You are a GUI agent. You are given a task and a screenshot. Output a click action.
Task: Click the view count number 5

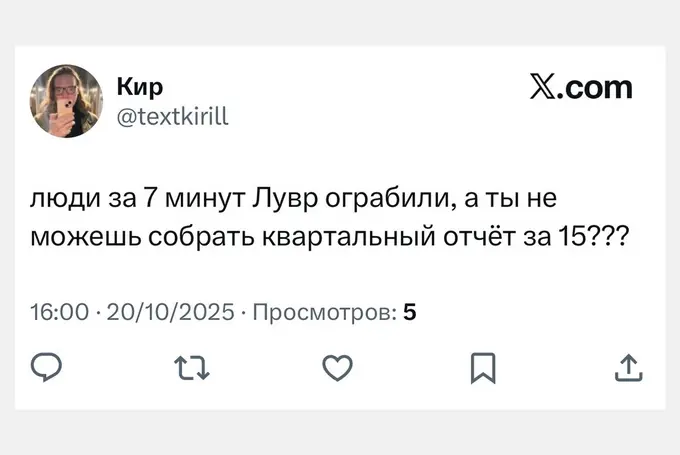410,313
